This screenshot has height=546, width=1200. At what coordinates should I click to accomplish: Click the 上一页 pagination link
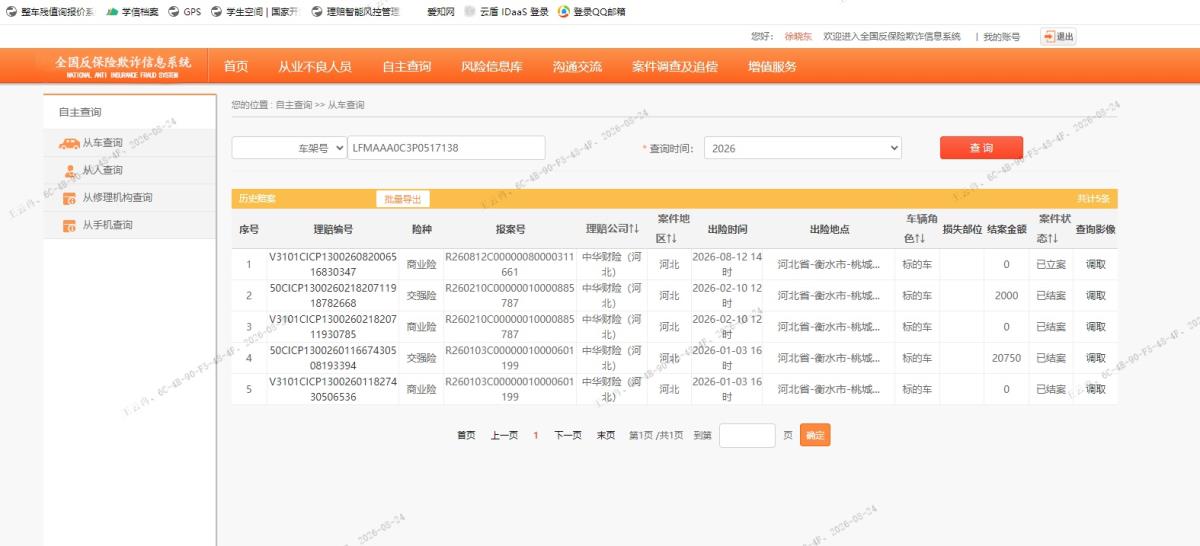point(504,435)
